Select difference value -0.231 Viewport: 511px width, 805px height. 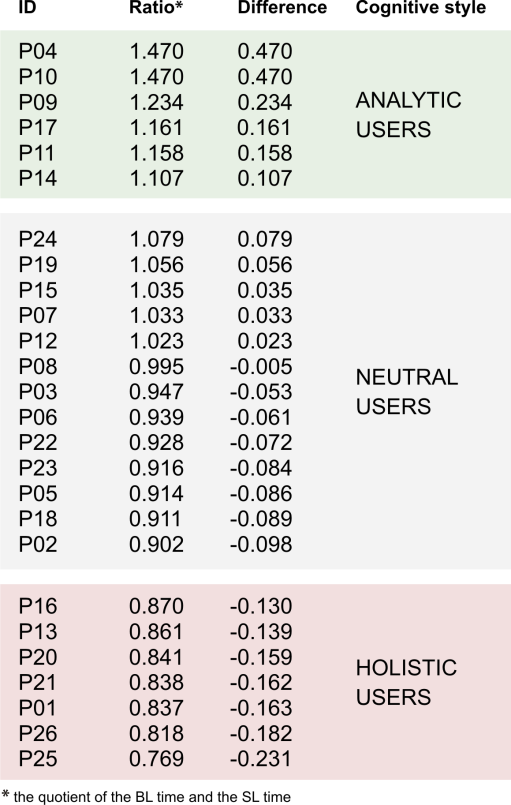pos(261,759)
